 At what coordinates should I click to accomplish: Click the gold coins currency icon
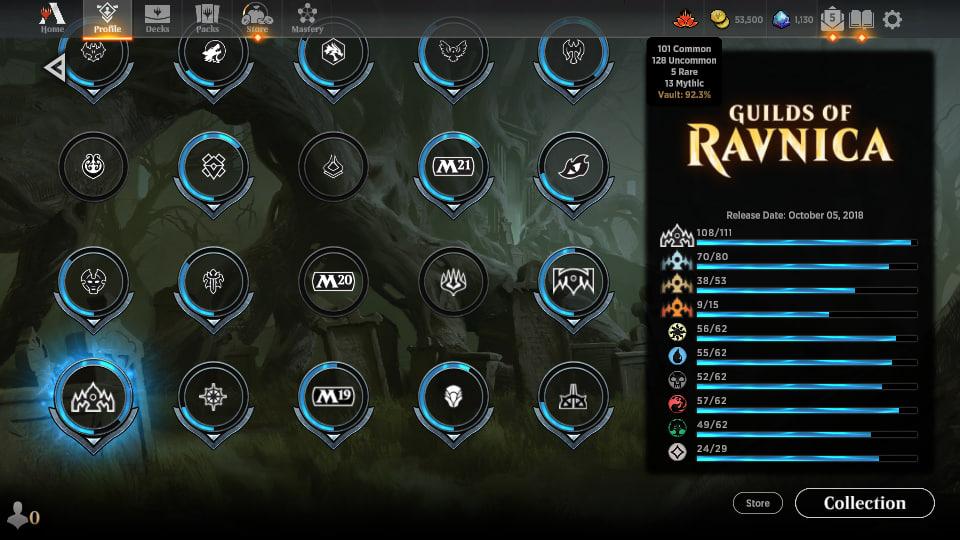721,20
